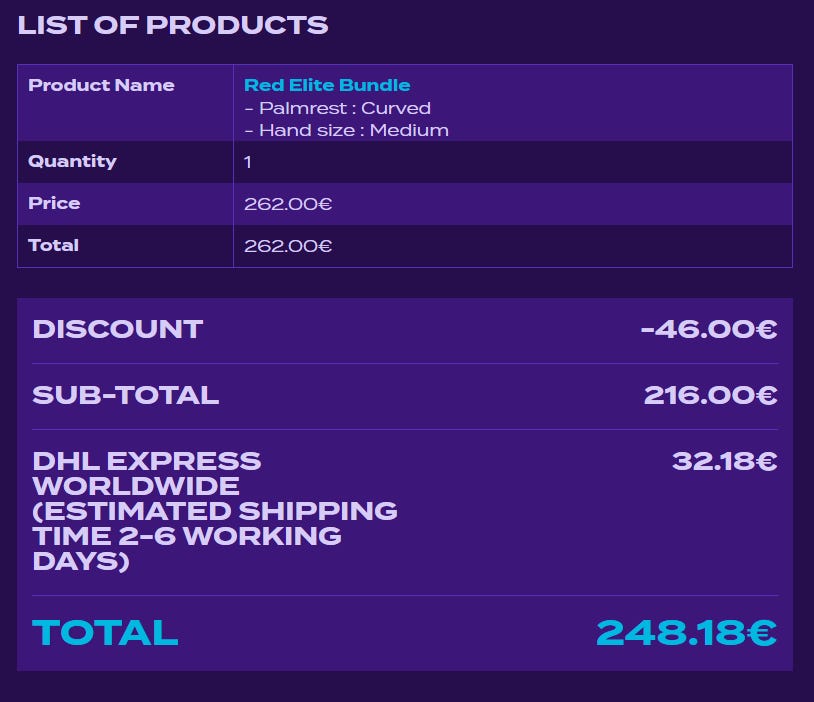Click the cyan TOTAL label
Viewport: 814px width, 702px height.
point(105,632)
